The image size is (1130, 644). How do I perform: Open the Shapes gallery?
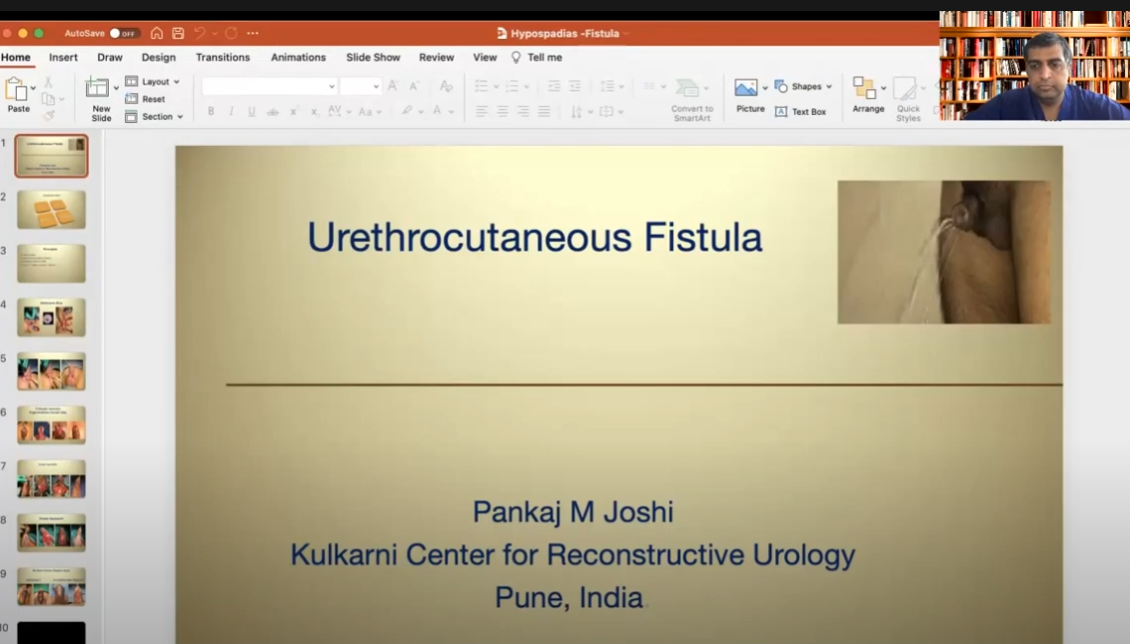tap(804, 86)
